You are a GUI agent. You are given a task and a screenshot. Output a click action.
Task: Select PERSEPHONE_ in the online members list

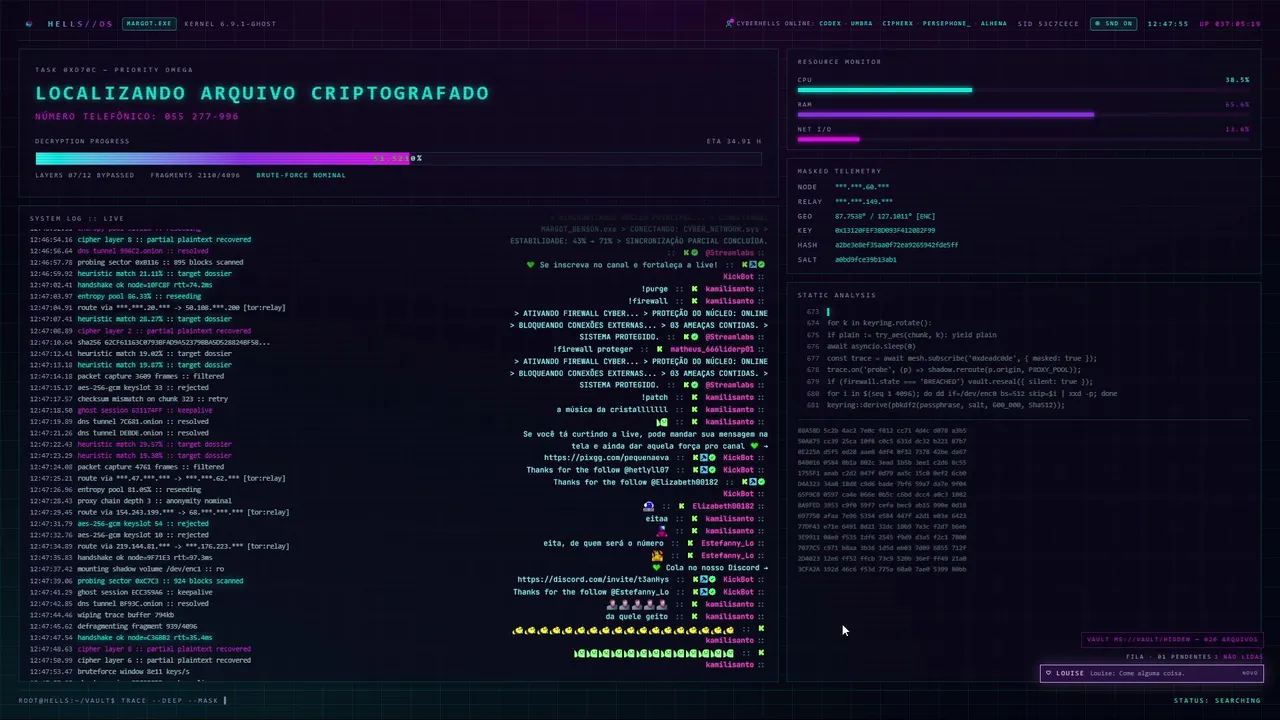tap(946, 23)
